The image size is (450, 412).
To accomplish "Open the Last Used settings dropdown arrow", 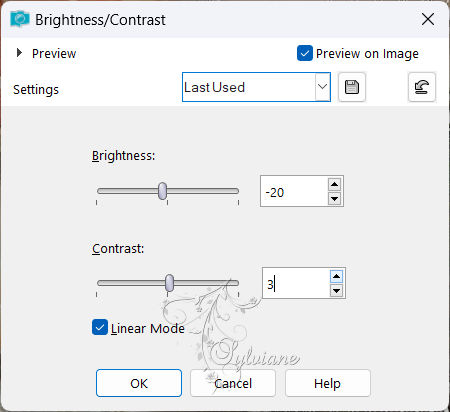I will tap(322, 87).
